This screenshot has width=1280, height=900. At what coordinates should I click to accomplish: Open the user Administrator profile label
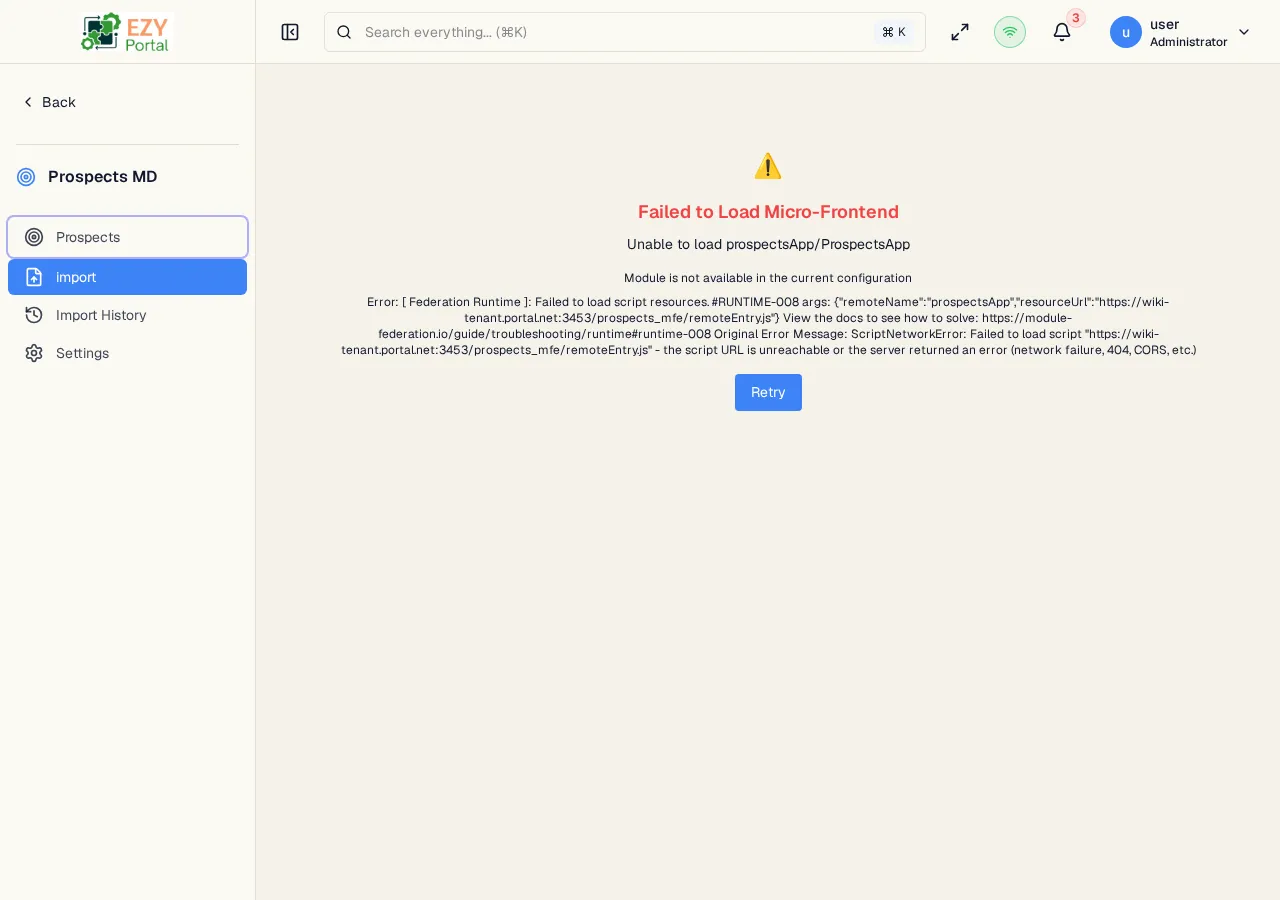tap(1188, 32)
